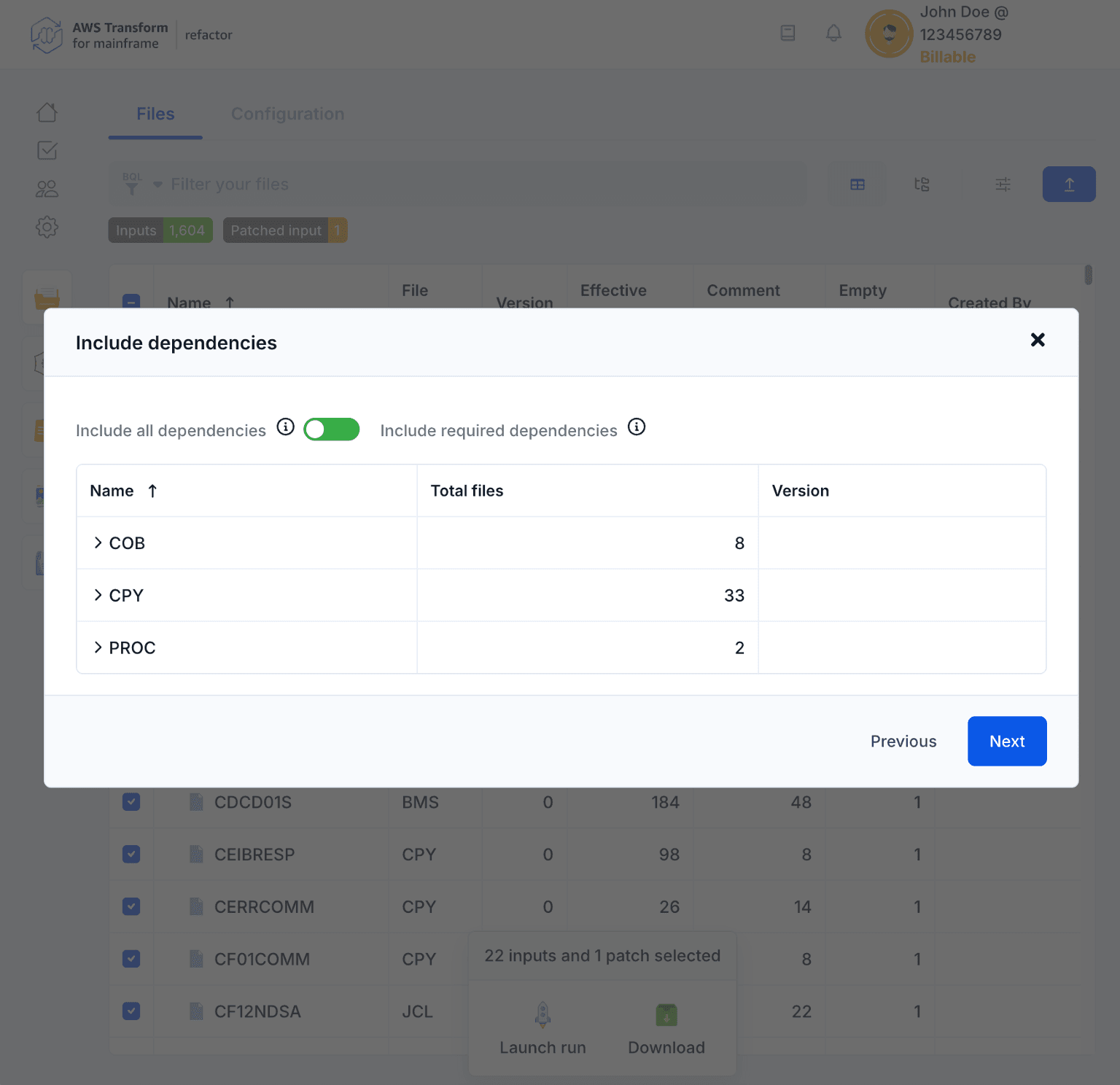The height and width of the screenshot is (1085, 1120).
Task: Open the documentation book icon
Action: click(787, 33)
